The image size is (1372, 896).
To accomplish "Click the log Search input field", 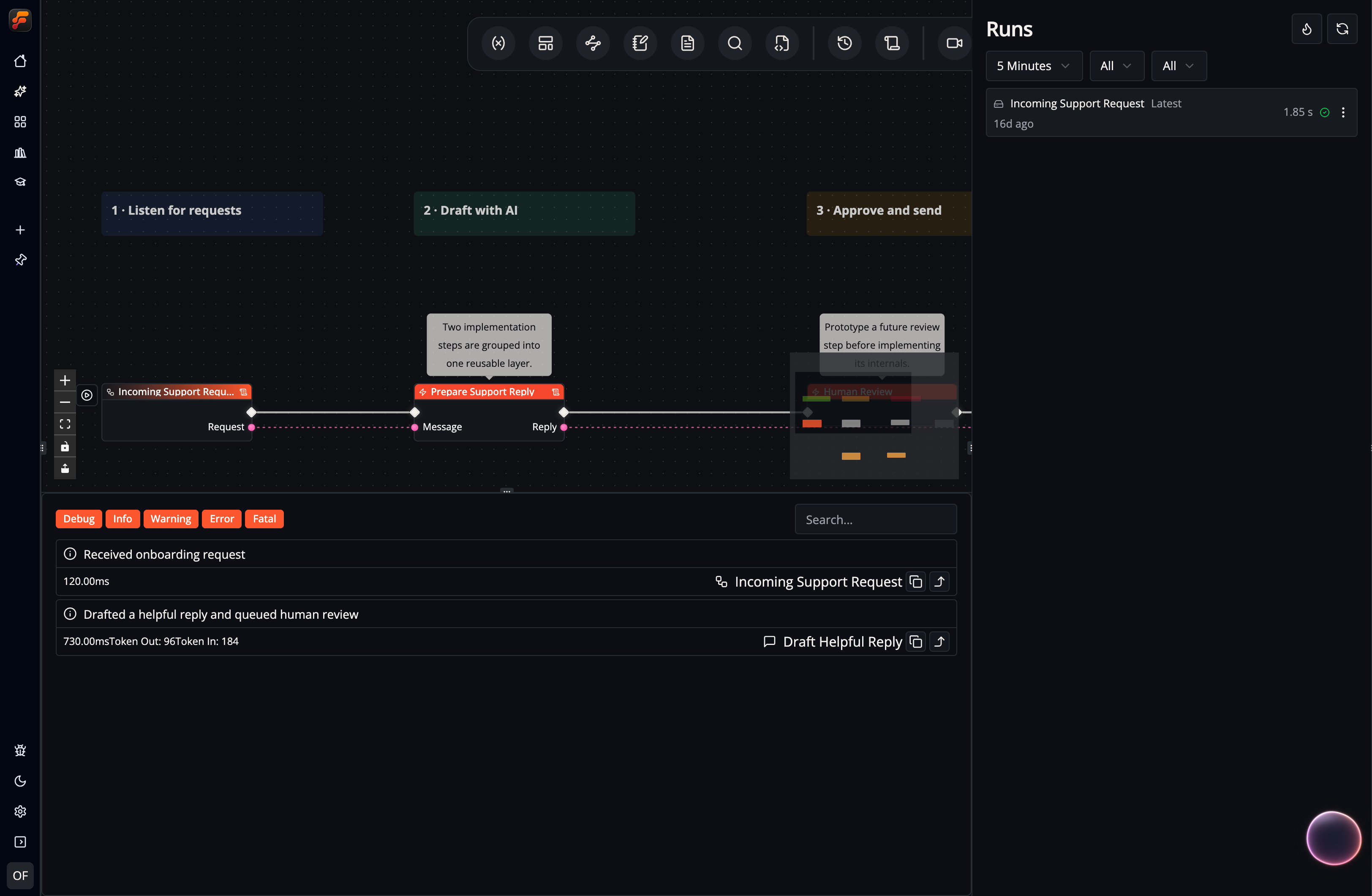I will pyautogui.click(x=876, y=519).
